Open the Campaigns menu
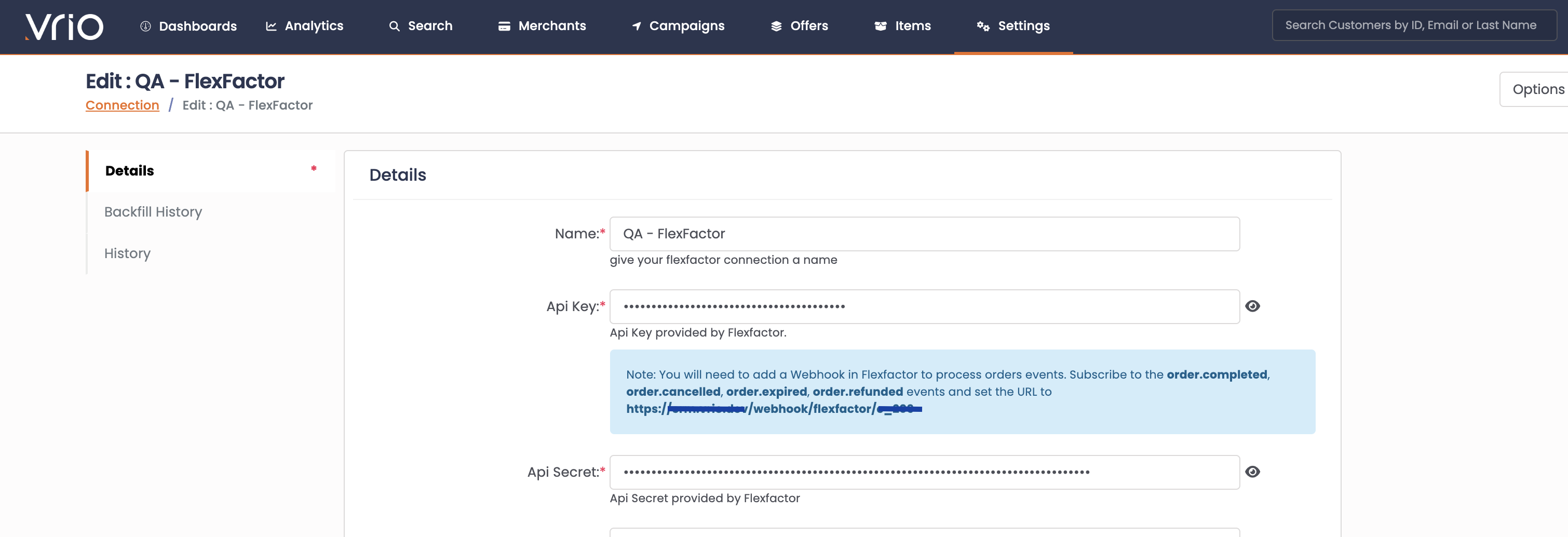Viewport: 1568px width, 537px height. pos(686,26)
